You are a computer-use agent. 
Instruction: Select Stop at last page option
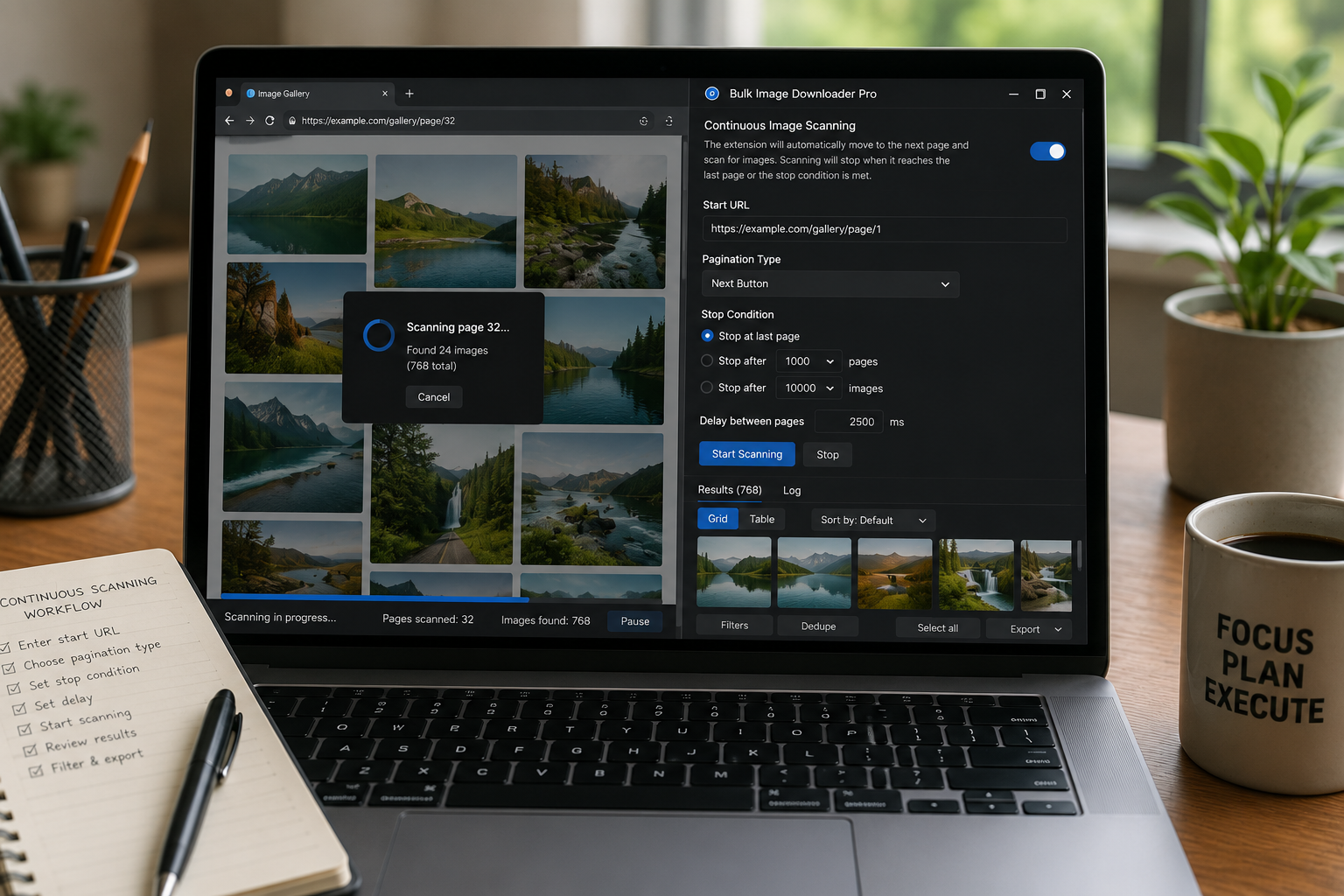point(707,335)
